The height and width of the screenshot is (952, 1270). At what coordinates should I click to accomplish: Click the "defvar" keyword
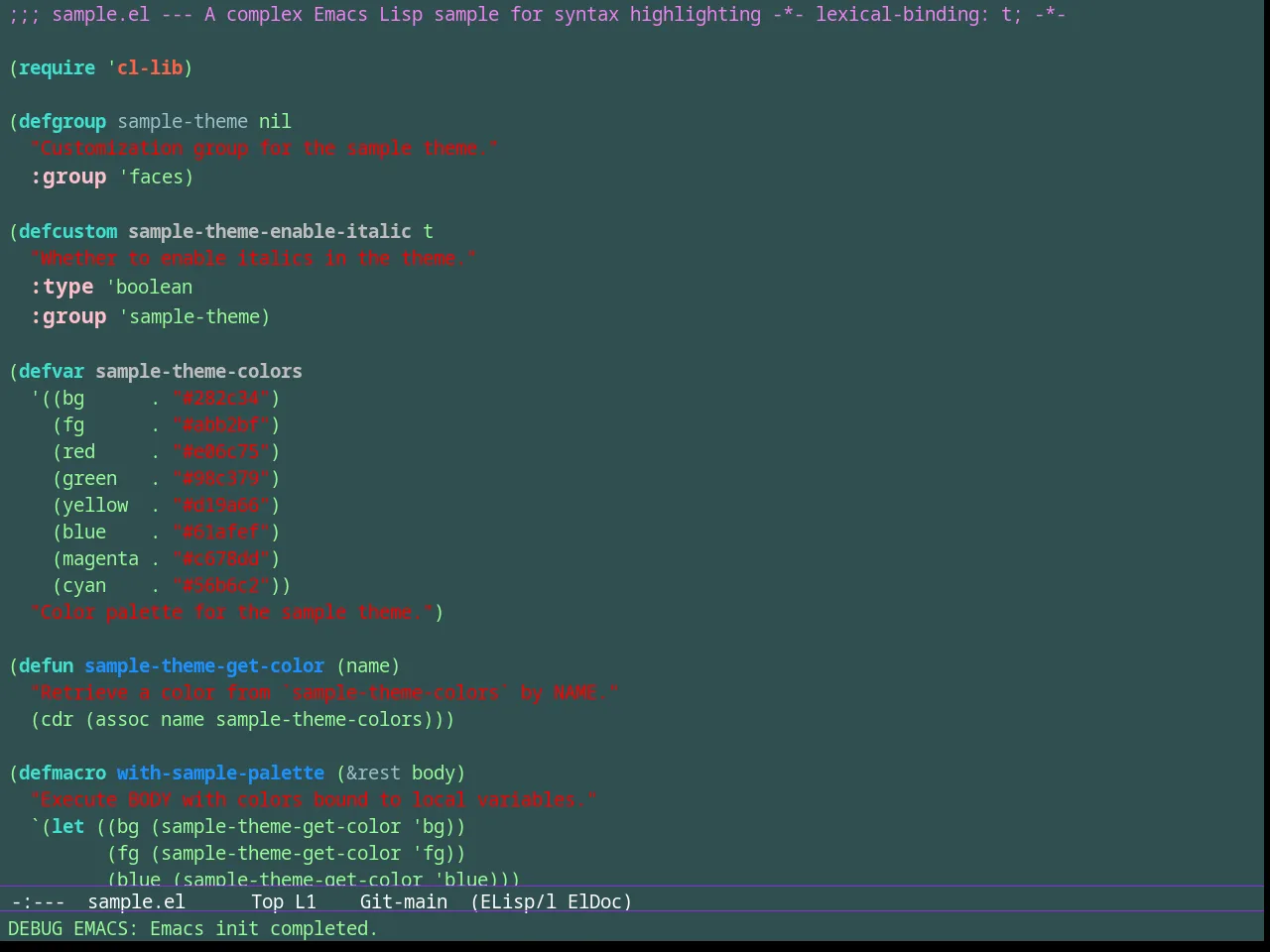point(52,372)
